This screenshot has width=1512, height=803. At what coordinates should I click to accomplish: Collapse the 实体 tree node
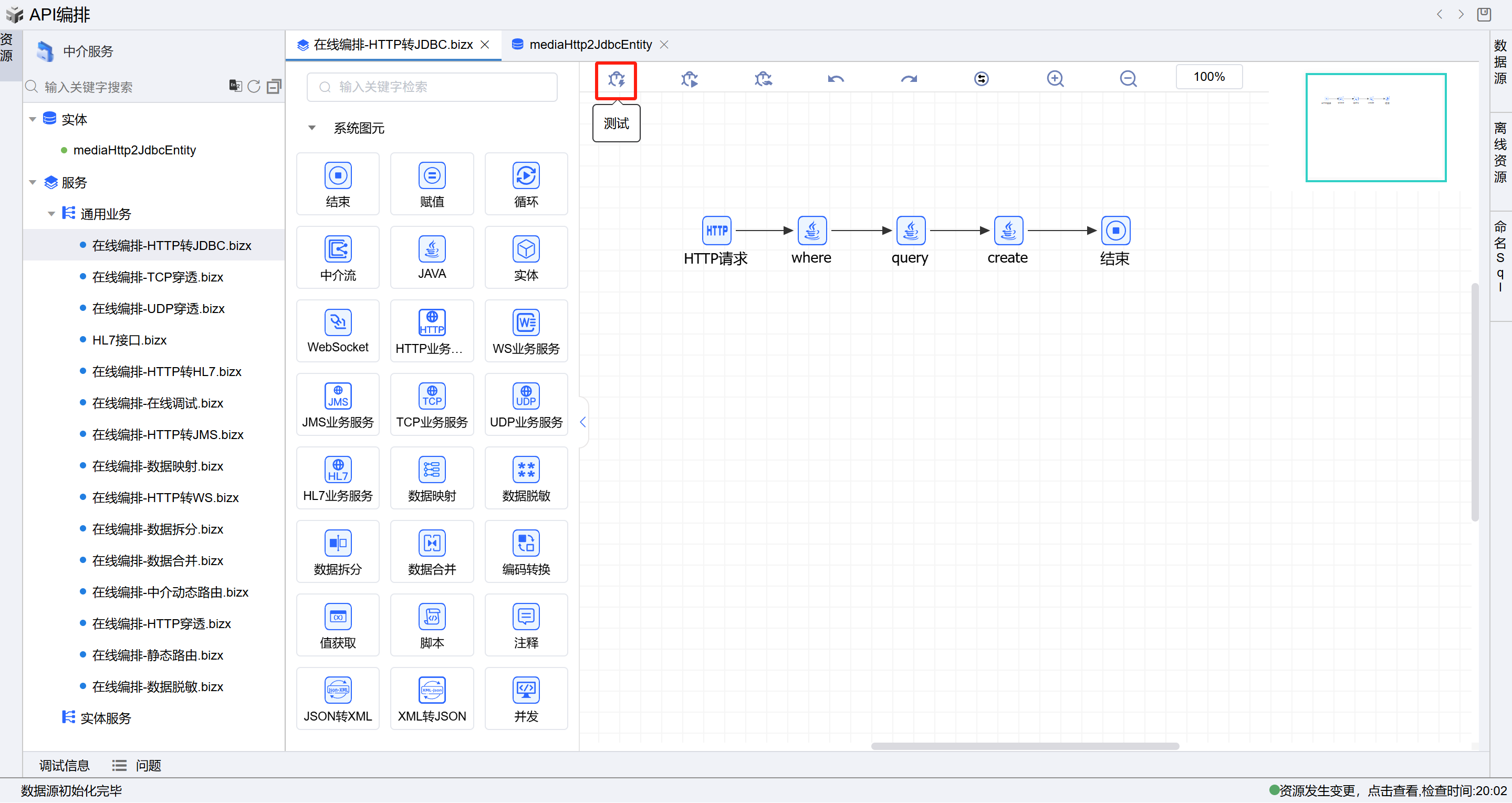(x=33, y=119)
